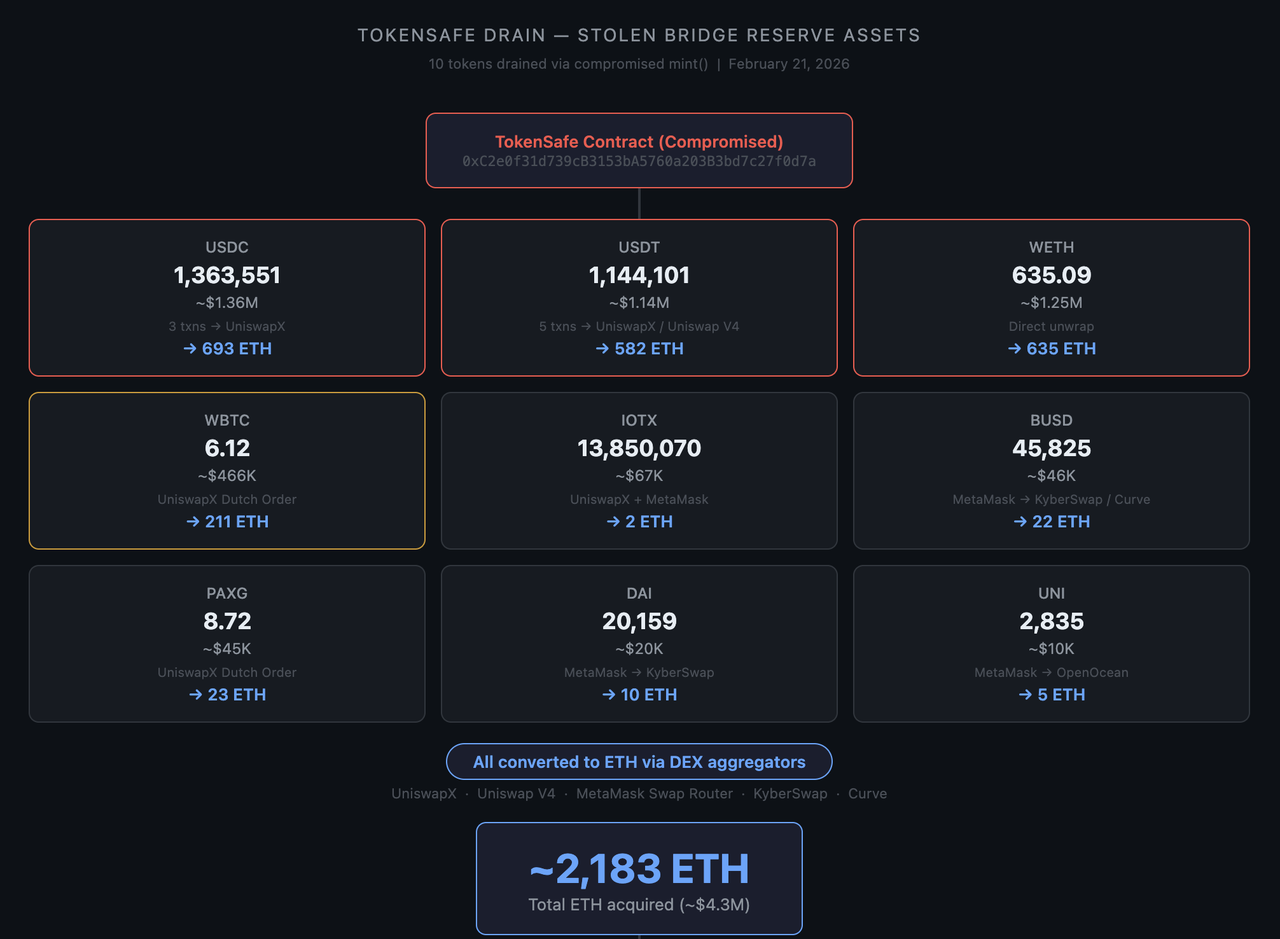Click the February 21, 2026 date text
The height and width of the screenshot is (939, 1280).
pyautogui.click(x=789, y=64)
